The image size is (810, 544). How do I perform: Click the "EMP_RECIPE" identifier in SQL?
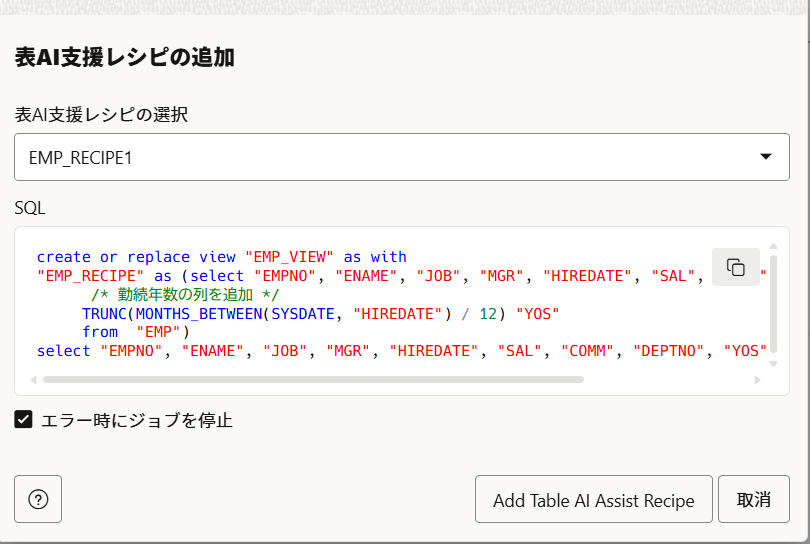[x=90, y=276]
